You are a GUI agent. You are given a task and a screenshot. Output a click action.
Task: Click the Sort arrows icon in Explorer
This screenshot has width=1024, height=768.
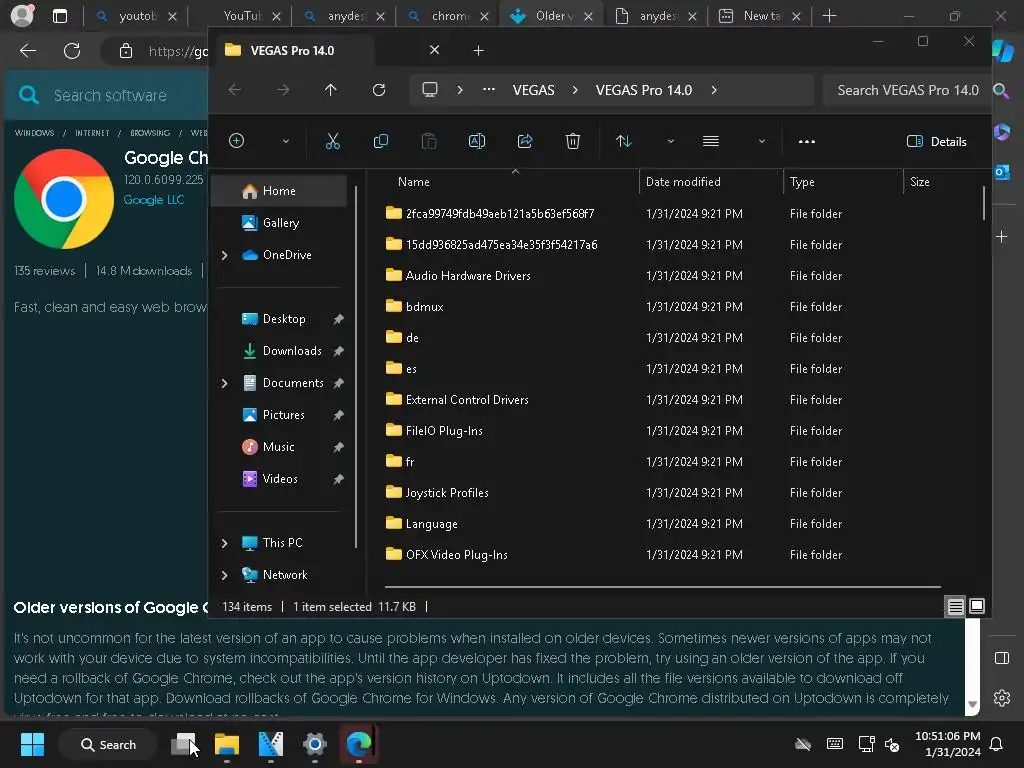624,141
